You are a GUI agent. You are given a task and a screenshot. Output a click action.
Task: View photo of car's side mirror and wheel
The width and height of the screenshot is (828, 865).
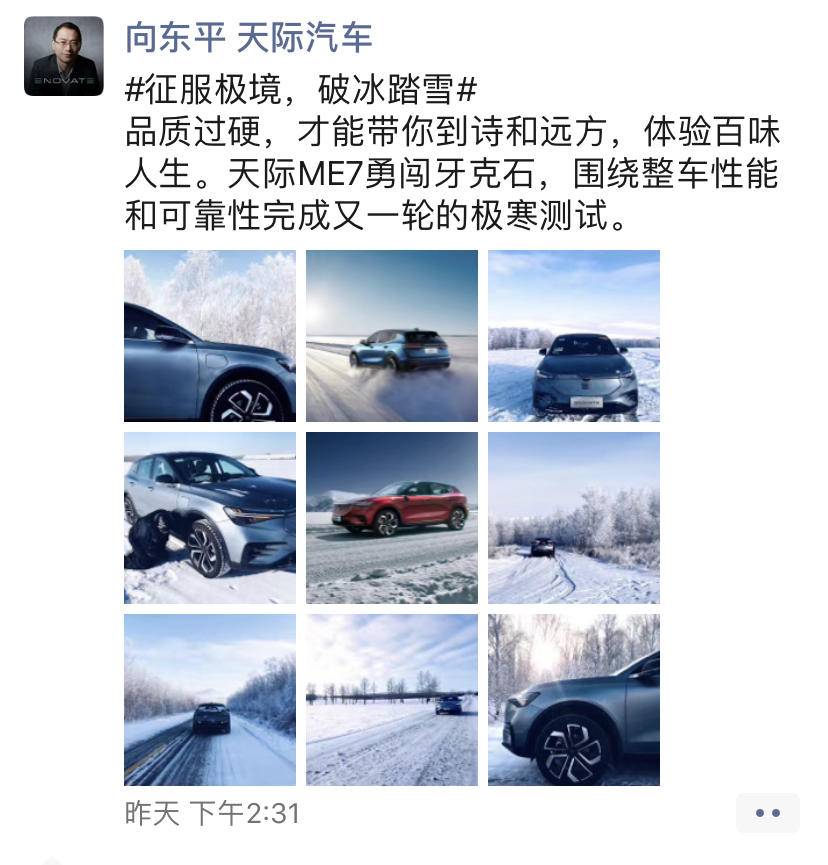(x=210, y=336)
